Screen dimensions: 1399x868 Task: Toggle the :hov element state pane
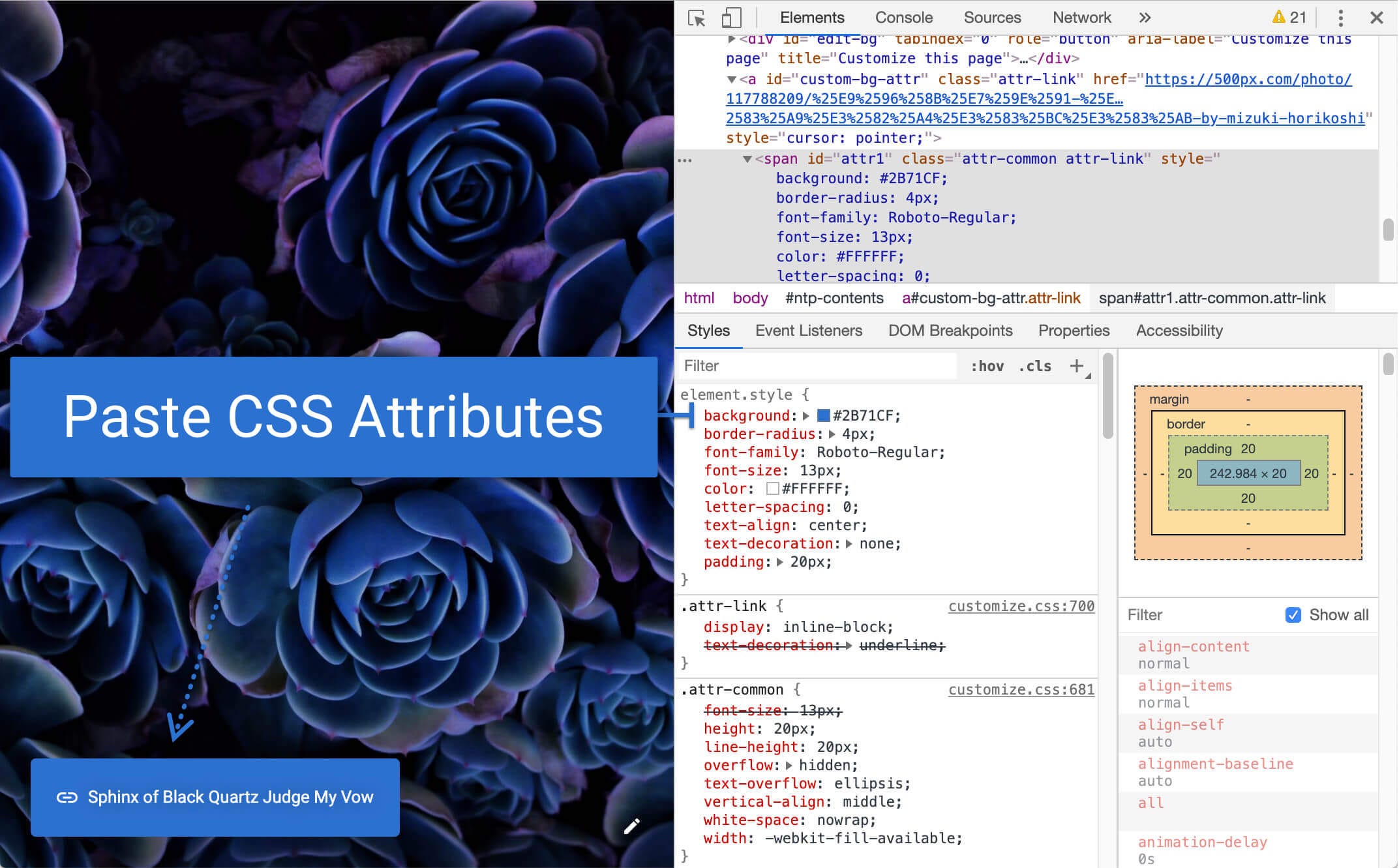tap(988, 366)
